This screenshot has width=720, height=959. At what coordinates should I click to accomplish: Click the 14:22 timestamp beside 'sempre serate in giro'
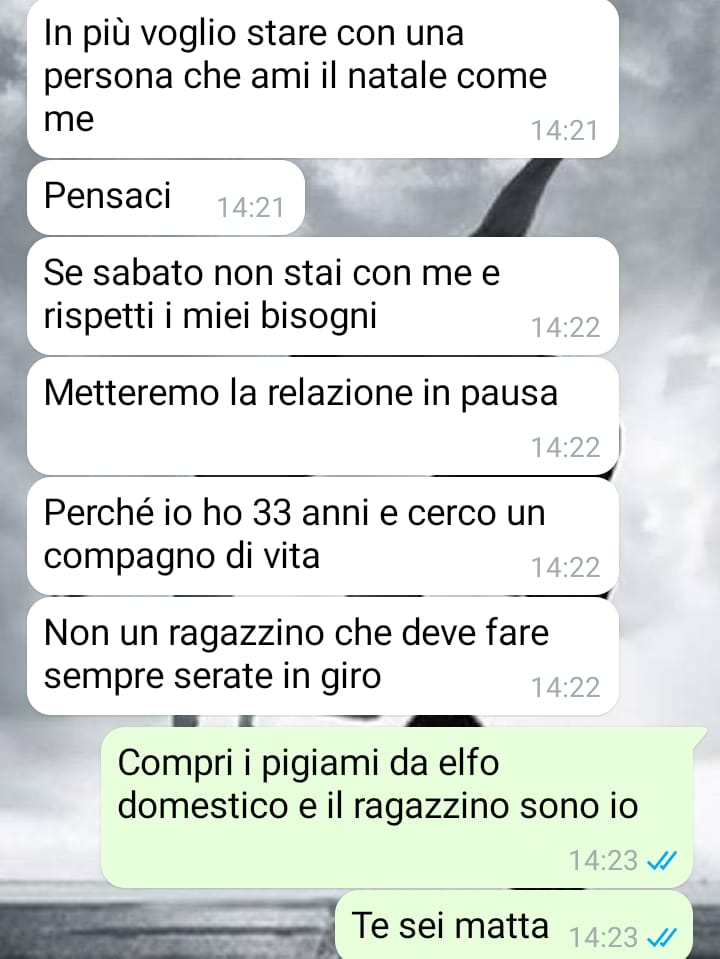(x=565, y=687)
